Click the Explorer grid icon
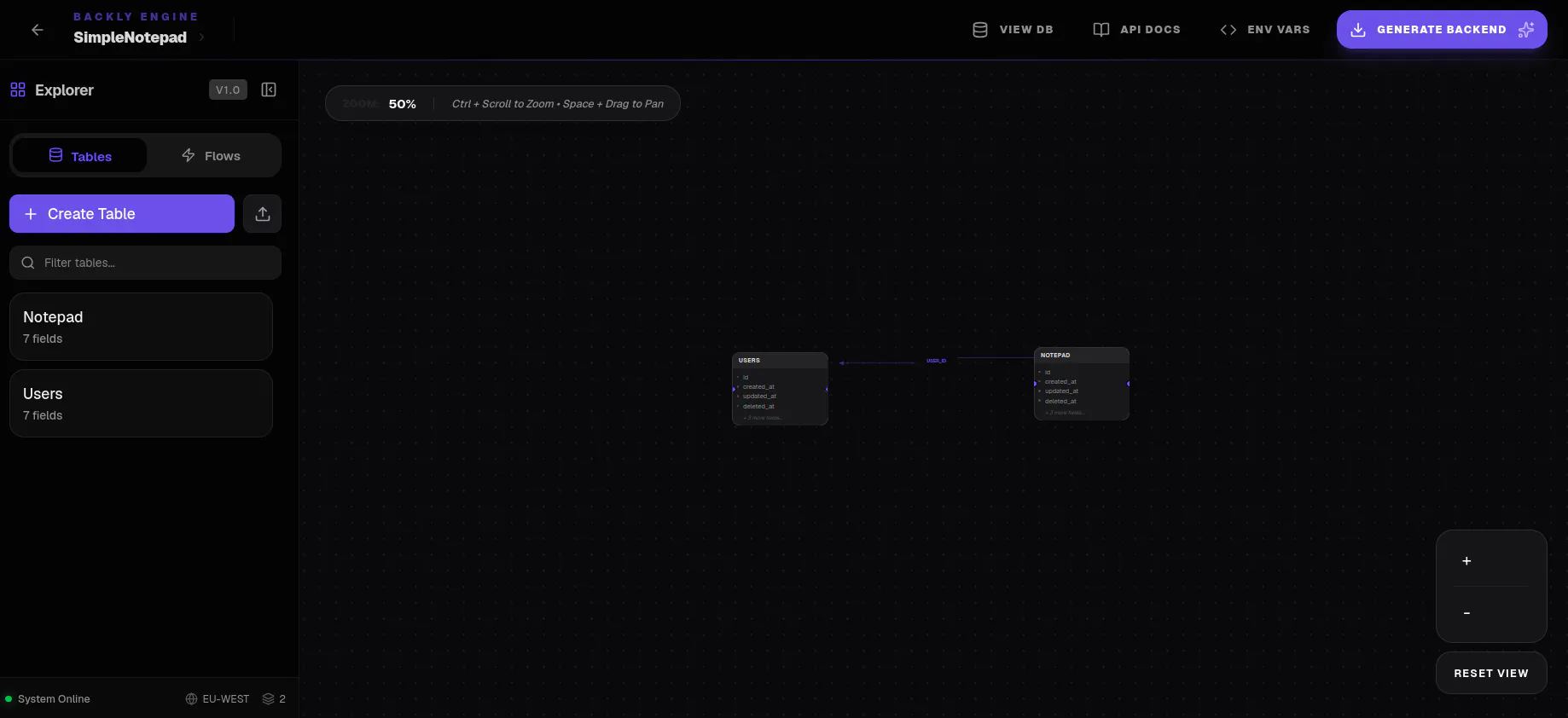1568x718 pixels. tap(18, 90)
